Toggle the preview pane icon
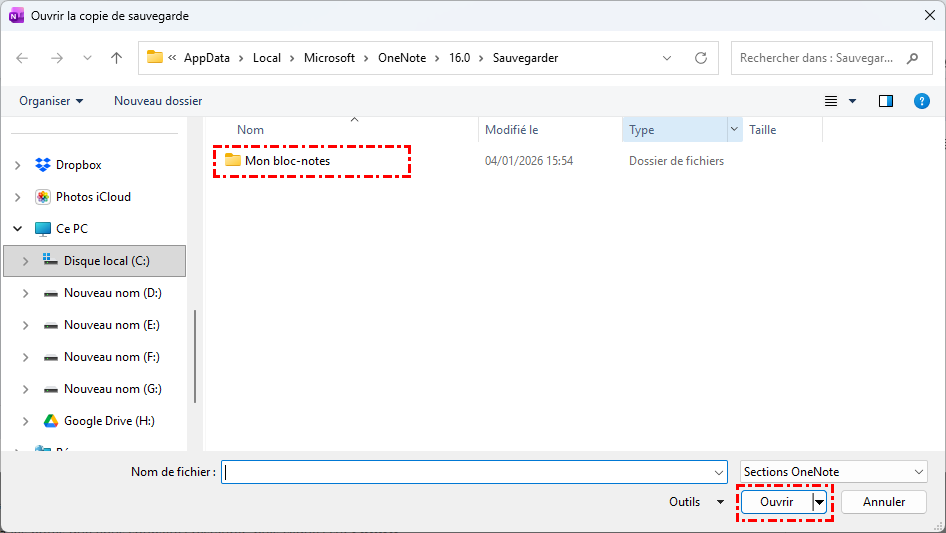The width and height of the screenshot is (946, 533). (x=885, y=101)
